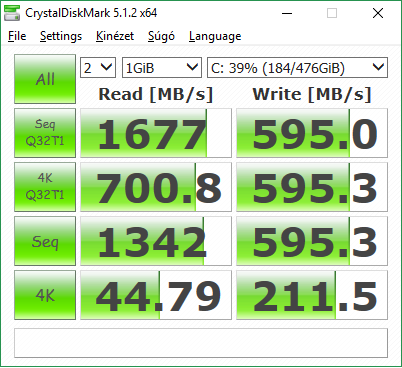This screenshot has width=402, height=368.
Task: Open the Kinézet menu
Action: point(115,36)
